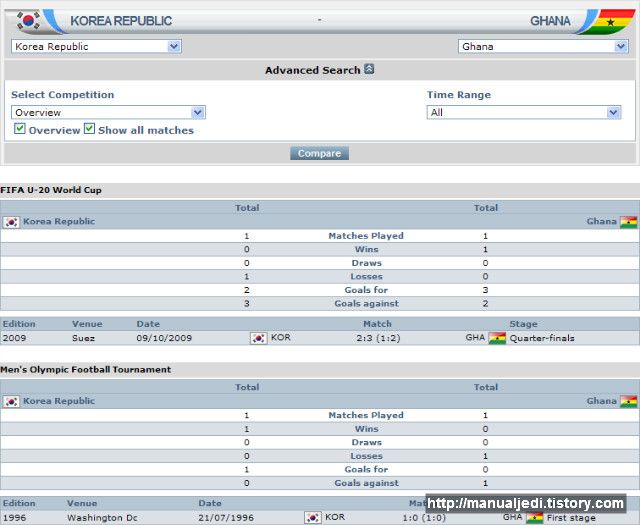Click the Advanced Search title
Viewport: 640px width, 525px height.
pos(313,70)
